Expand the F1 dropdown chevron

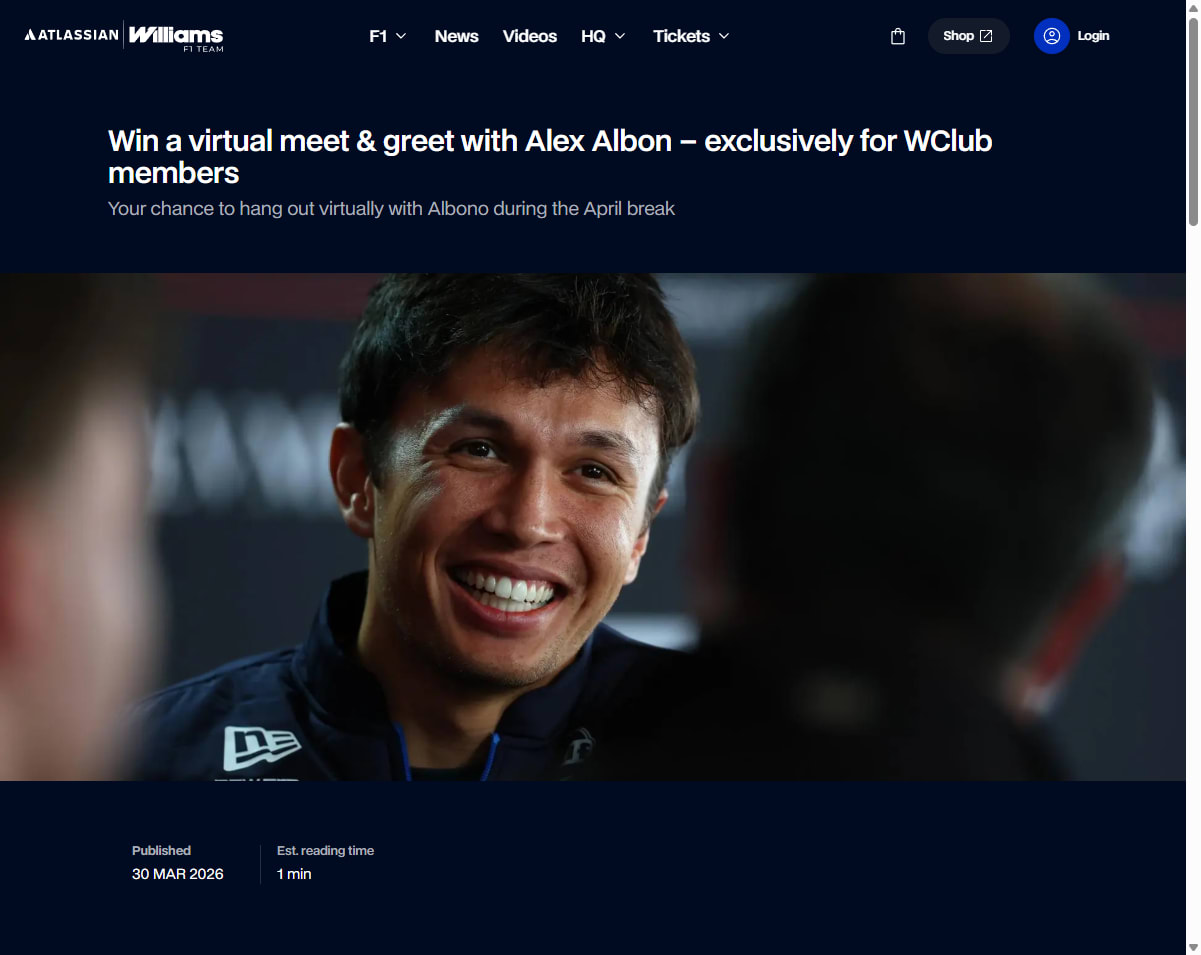coord(401,36)
